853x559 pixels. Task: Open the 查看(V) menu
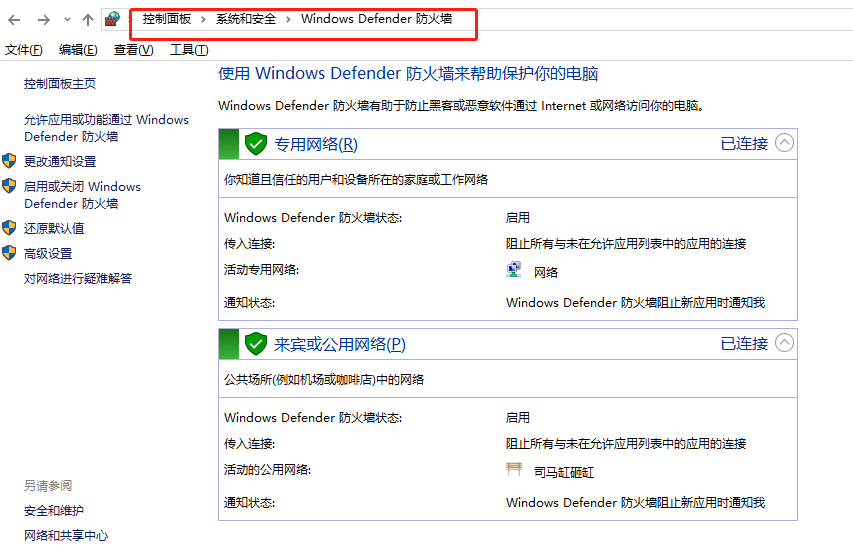[x=133, y=50]
